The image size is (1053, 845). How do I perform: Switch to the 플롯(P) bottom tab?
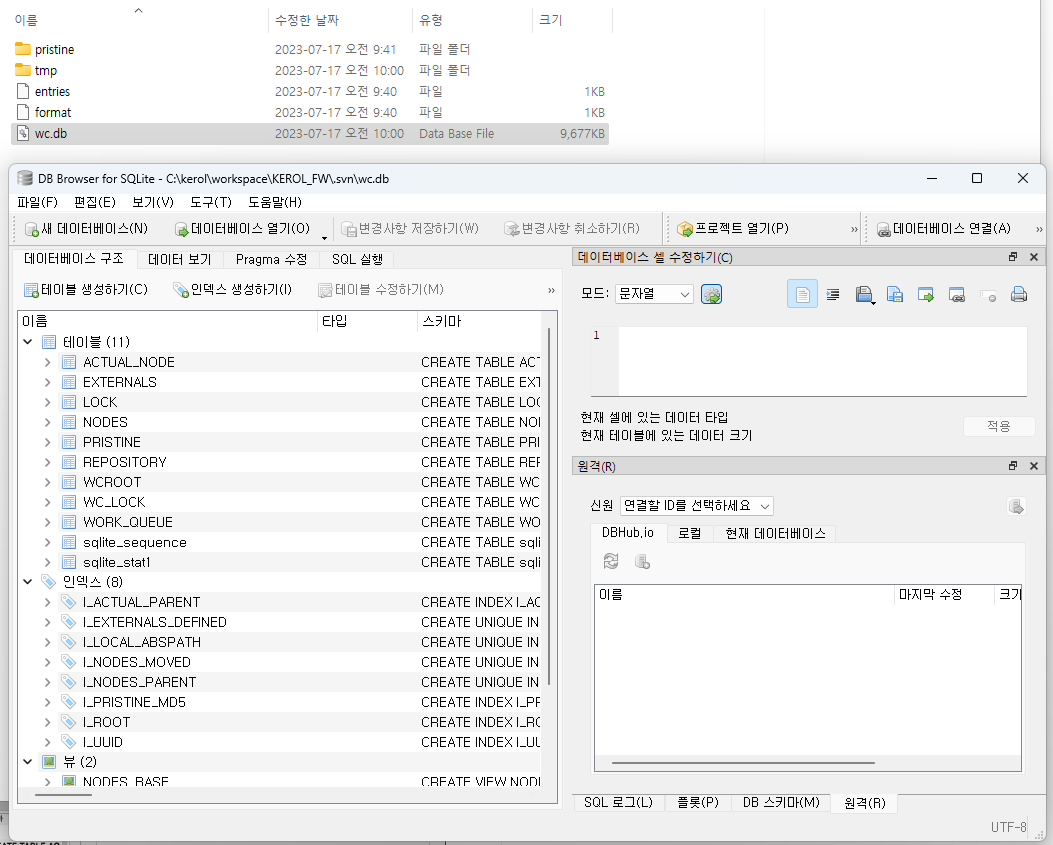pyautogui.click(x=698, y=803)
